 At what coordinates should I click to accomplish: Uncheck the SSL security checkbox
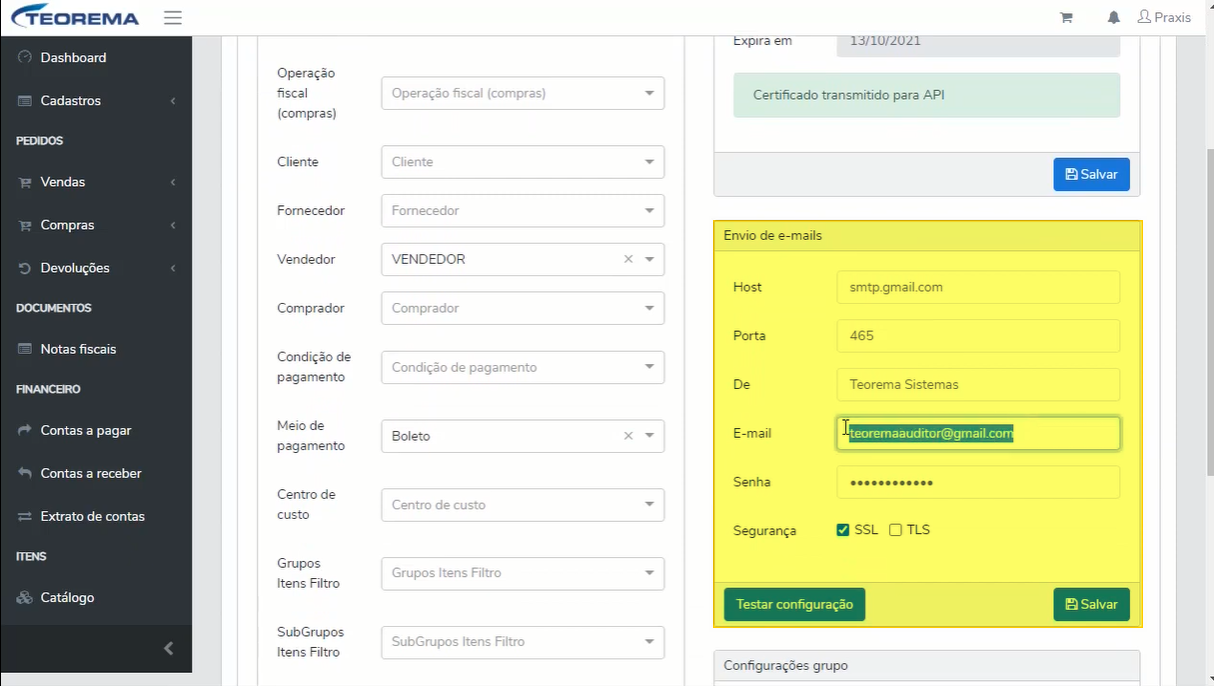(843, 530)
